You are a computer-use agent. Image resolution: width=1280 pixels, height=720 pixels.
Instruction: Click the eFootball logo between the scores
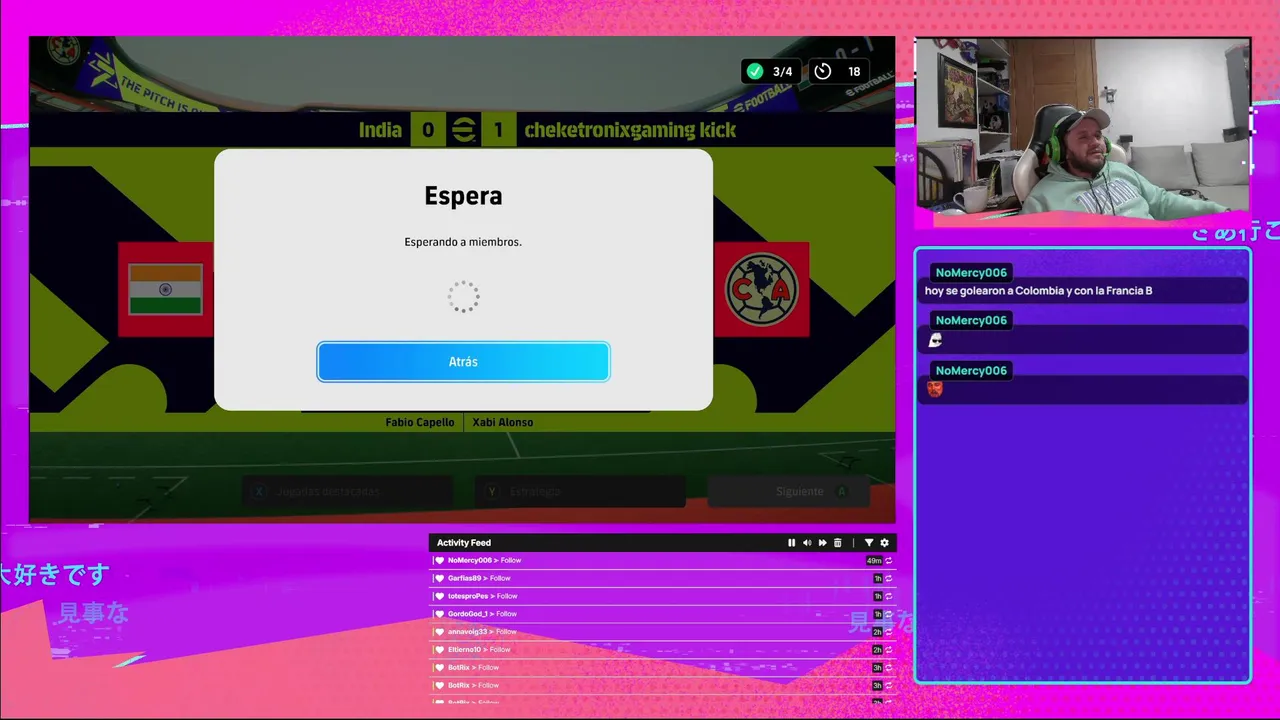pos(463,130)
